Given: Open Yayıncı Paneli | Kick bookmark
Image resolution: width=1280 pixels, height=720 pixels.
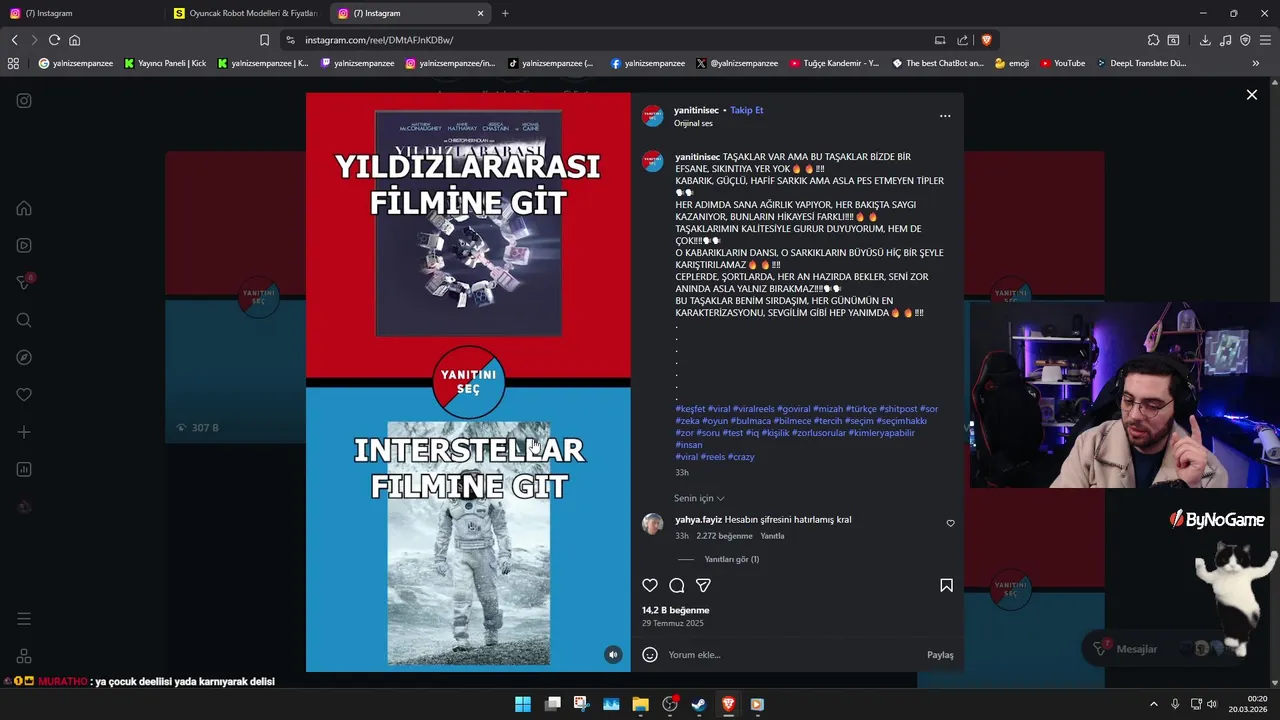Looking at the screenshot, I should tap(165, 63).
